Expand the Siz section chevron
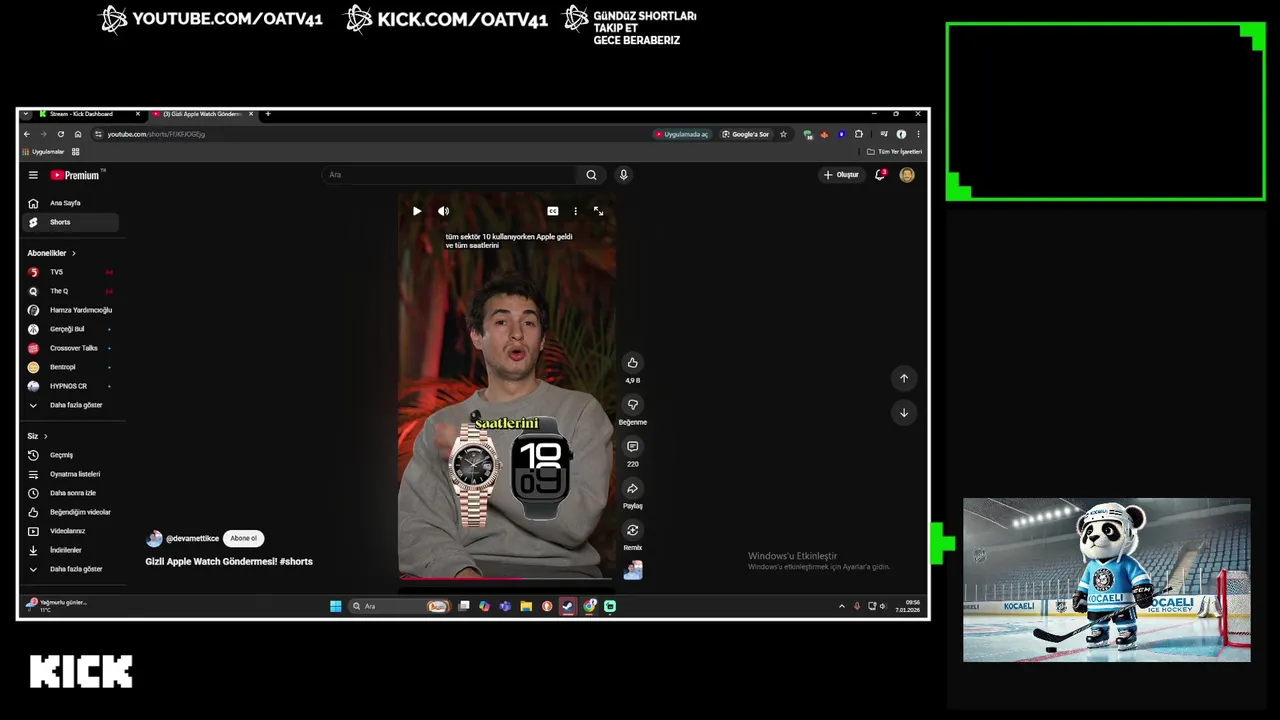Screen dimensions: 1280x720 coord(45,436)
